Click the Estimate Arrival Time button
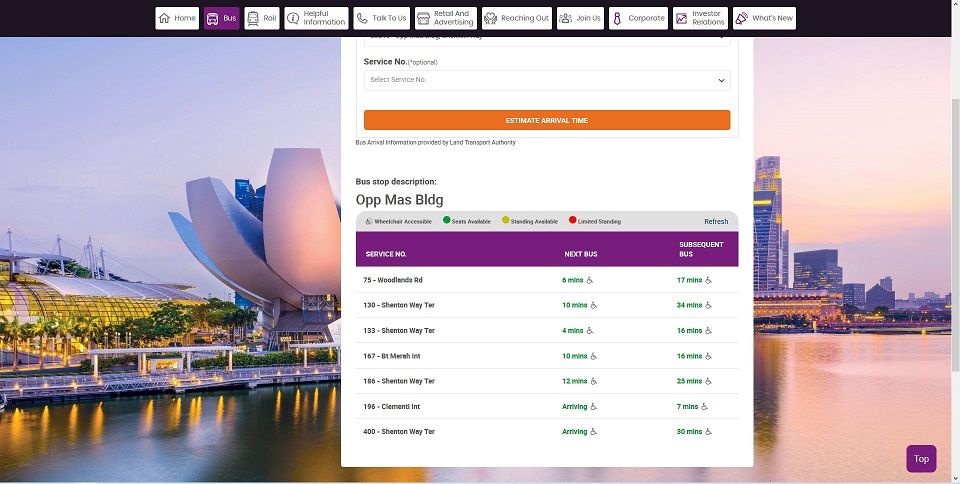This screenshot has height=484, width=960. point(547,120)
